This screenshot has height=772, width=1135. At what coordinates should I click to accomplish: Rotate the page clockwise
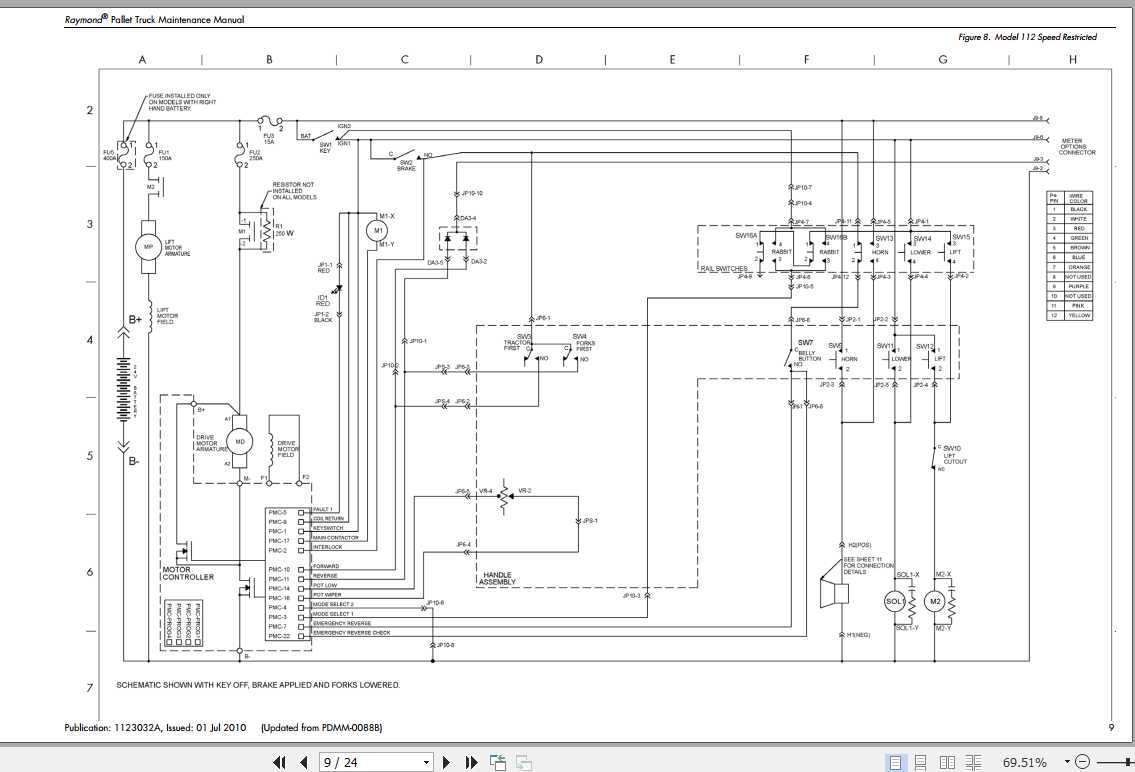point(522,762)
